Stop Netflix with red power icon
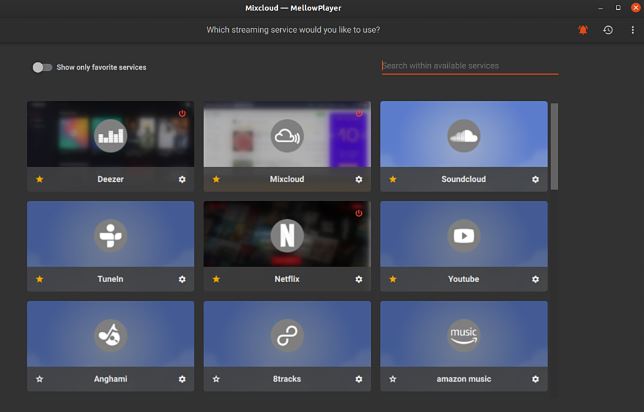 [359, 213]
